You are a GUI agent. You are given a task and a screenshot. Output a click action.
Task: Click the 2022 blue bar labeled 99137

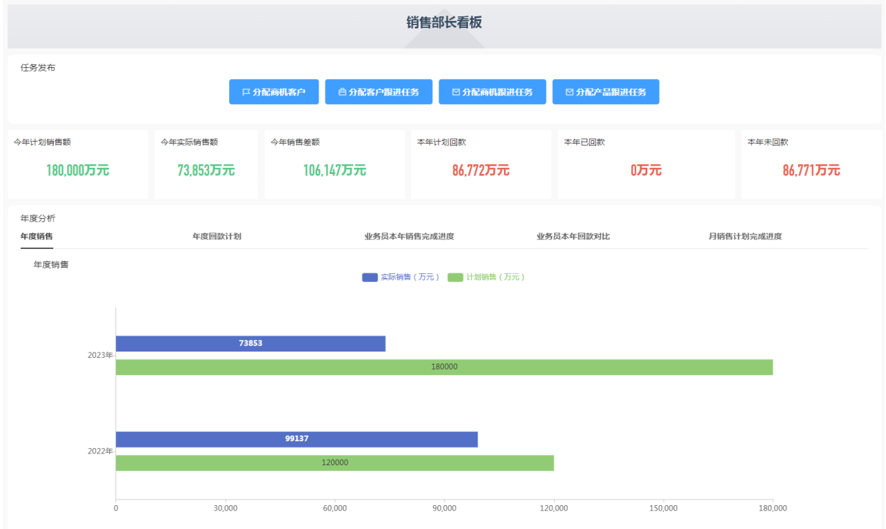click(x=296, y=439)
